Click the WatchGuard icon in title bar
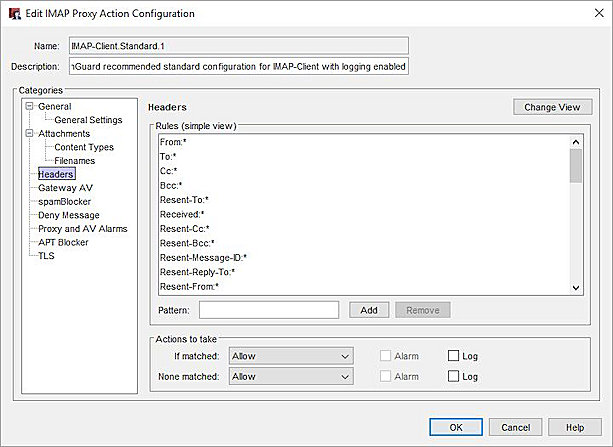 click(13, 13)
